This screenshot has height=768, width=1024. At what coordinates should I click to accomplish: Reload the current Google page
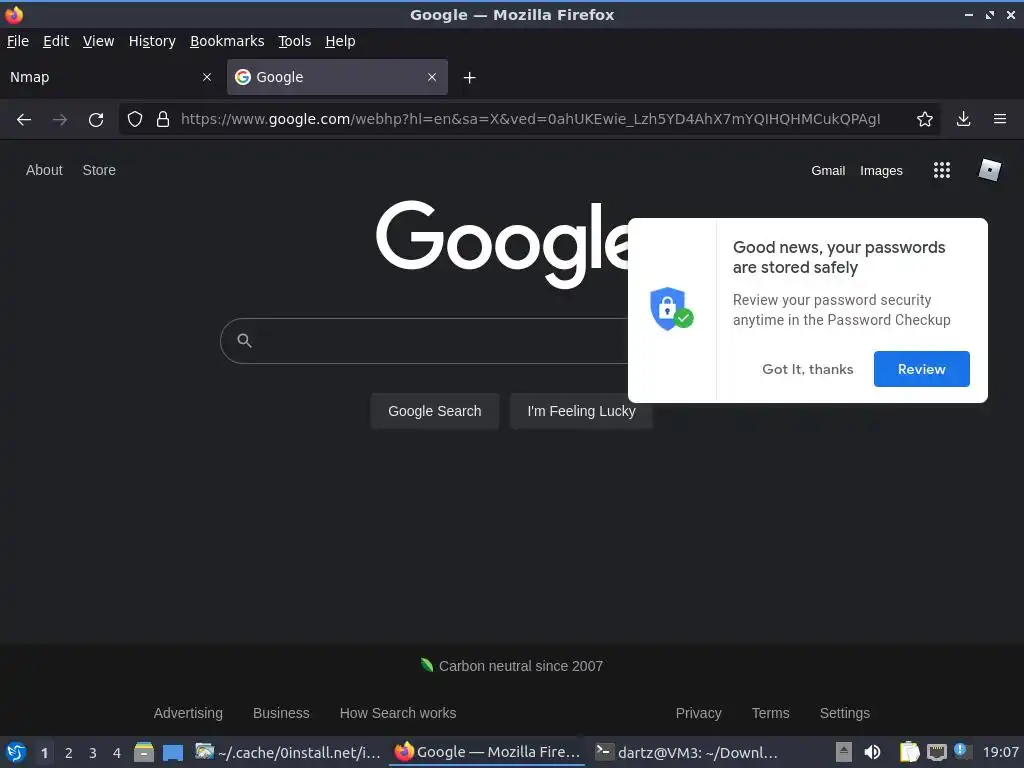click(x=96, y=120)
